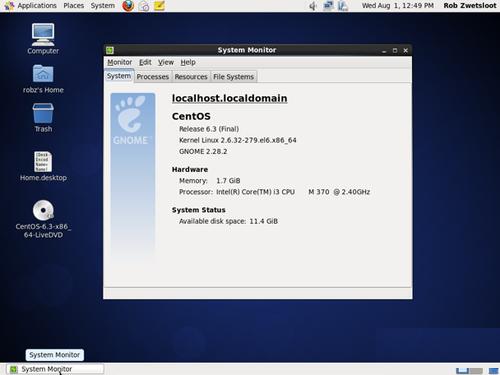
Task: Open the mail launcher in top panel
Action: point(144,6)
